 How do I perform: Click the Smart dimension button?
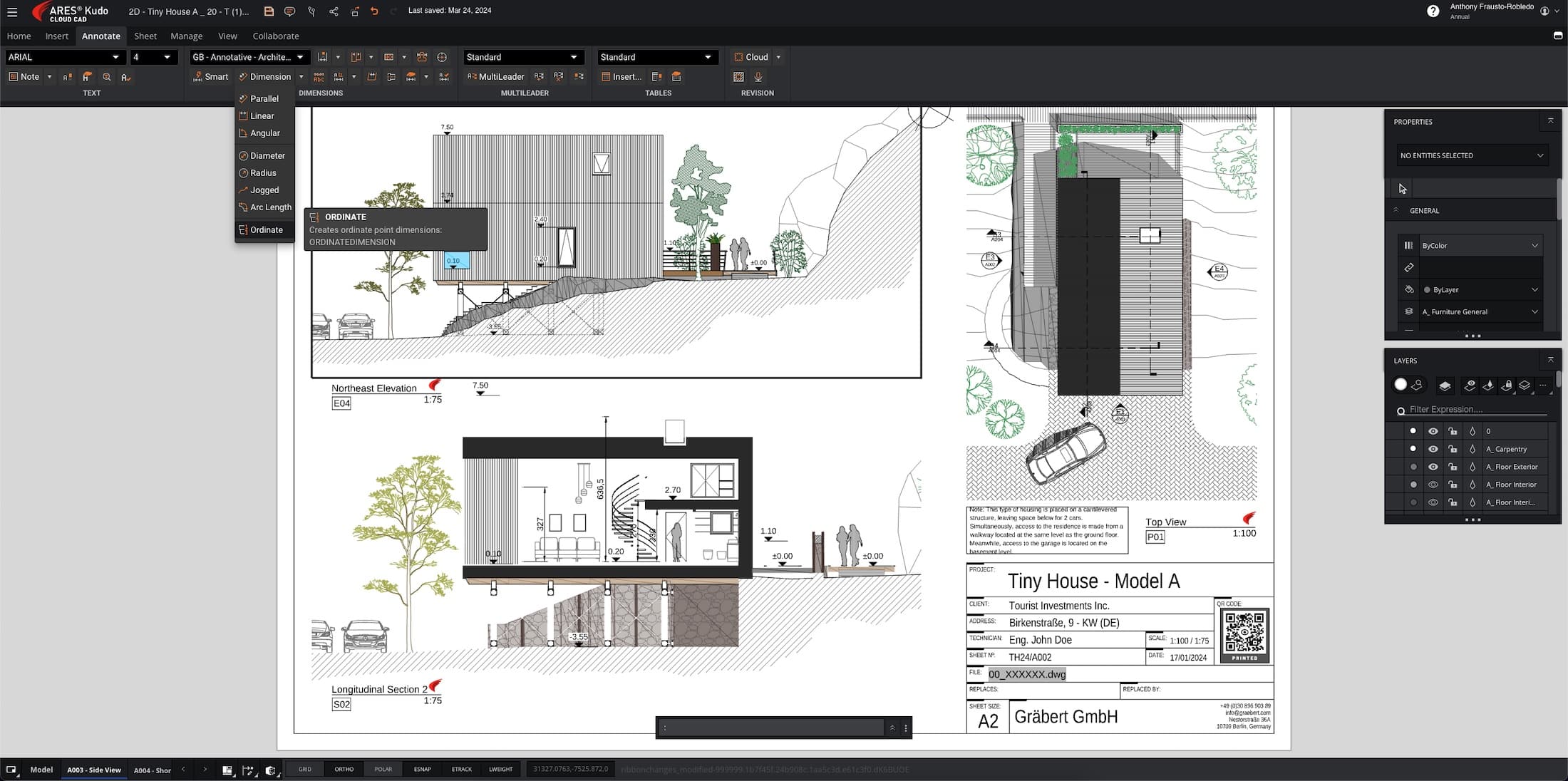click(x=210, y=77)
